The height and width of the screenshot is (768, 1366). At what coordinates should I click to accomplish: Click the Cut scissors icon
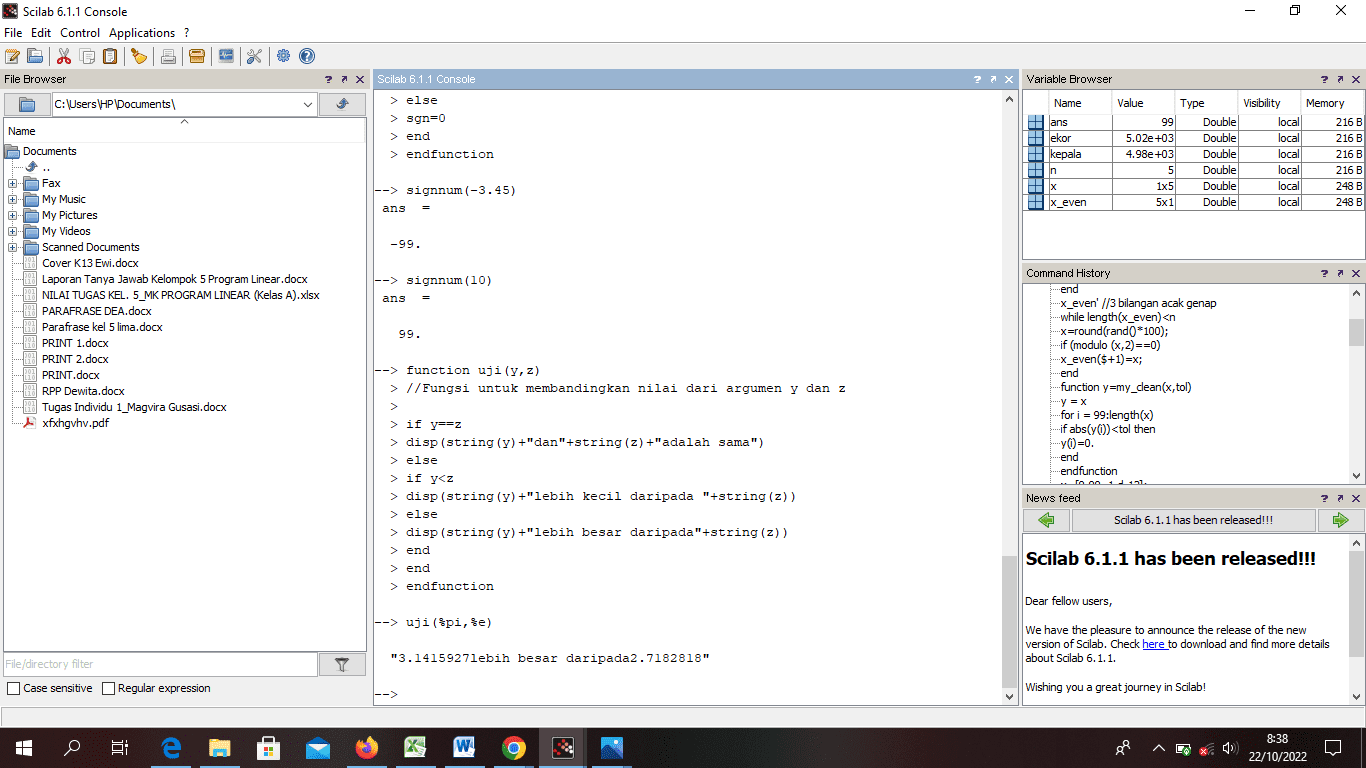pyautogui.click(x=64, y=56)
